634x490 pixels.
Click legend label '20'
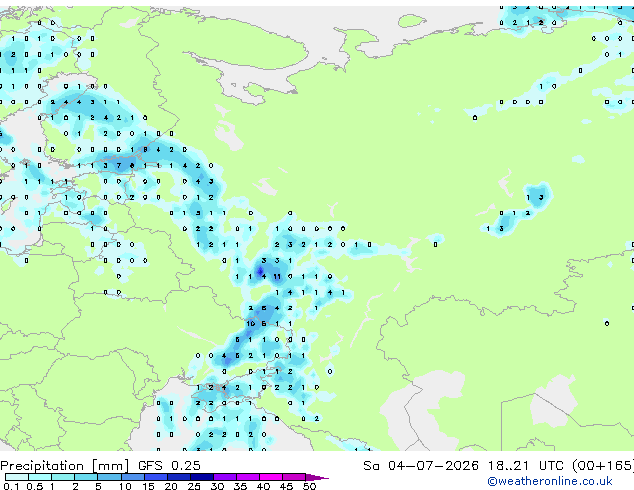tap(171, 486)
